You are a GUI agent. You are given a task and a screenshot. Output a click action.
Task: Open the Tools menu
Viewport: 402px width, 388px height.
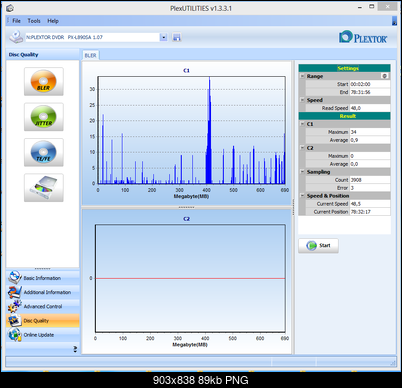pos(34,21)
